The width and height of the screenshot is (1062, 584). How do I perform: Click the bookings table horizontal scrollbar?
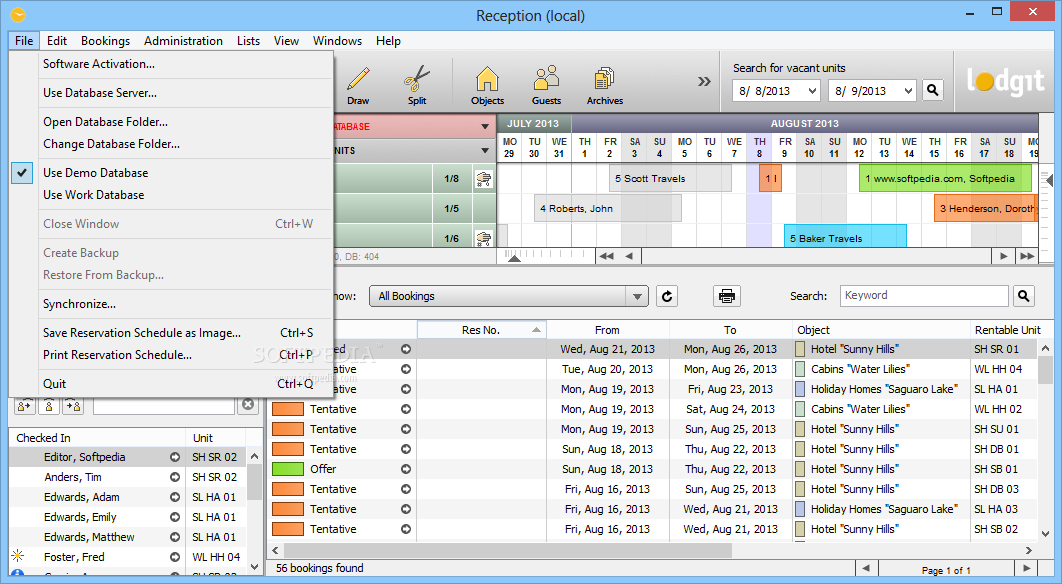[508, 550]
